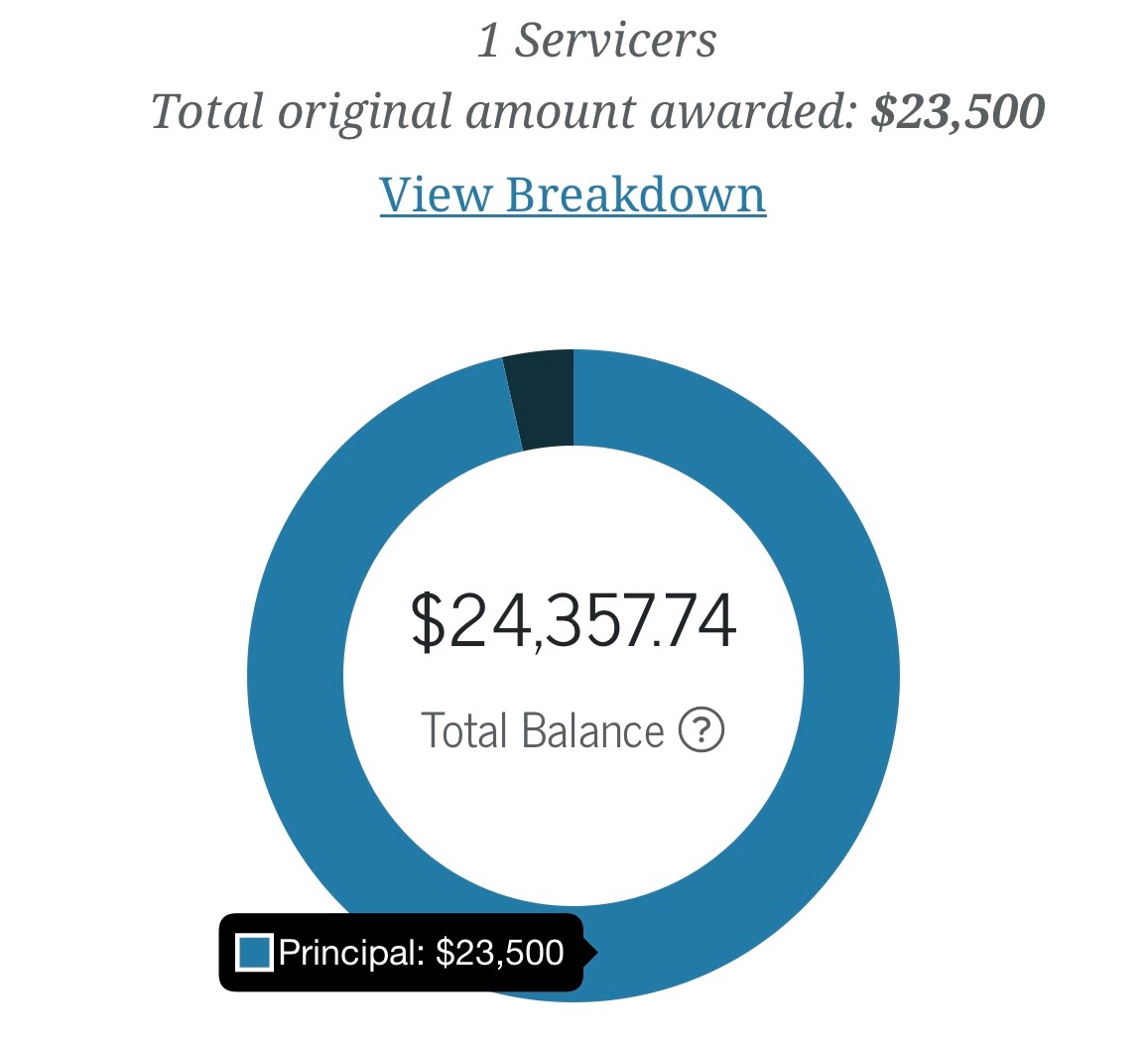Click the $24,357.74 balance amount
Image resolution: width=1148 pixels, height=1048 pixels.
click(x=573, y=622)
